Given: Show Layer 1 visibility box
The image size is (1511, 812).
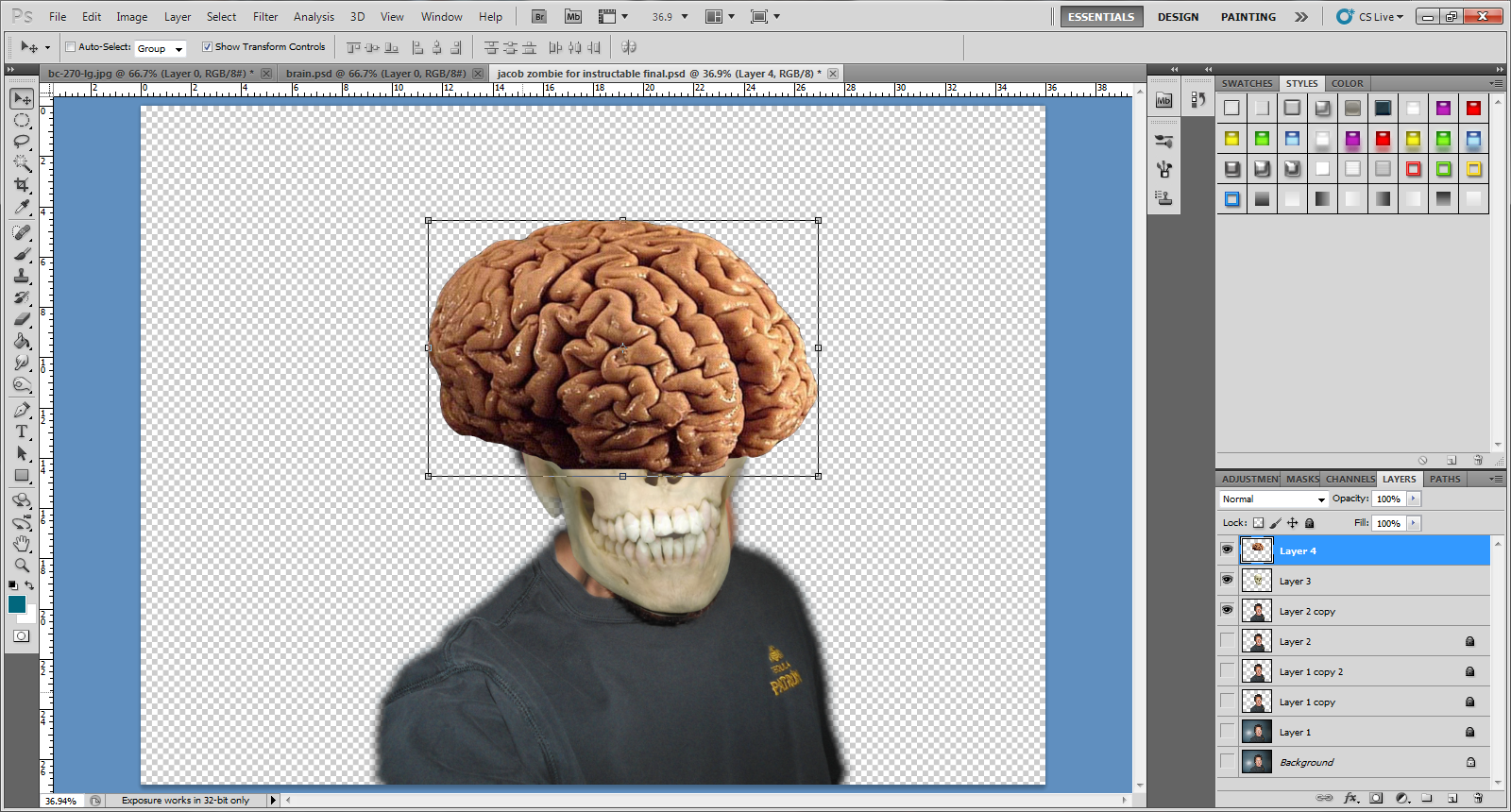Looking at the screenshot, I should pos(1227,731).
